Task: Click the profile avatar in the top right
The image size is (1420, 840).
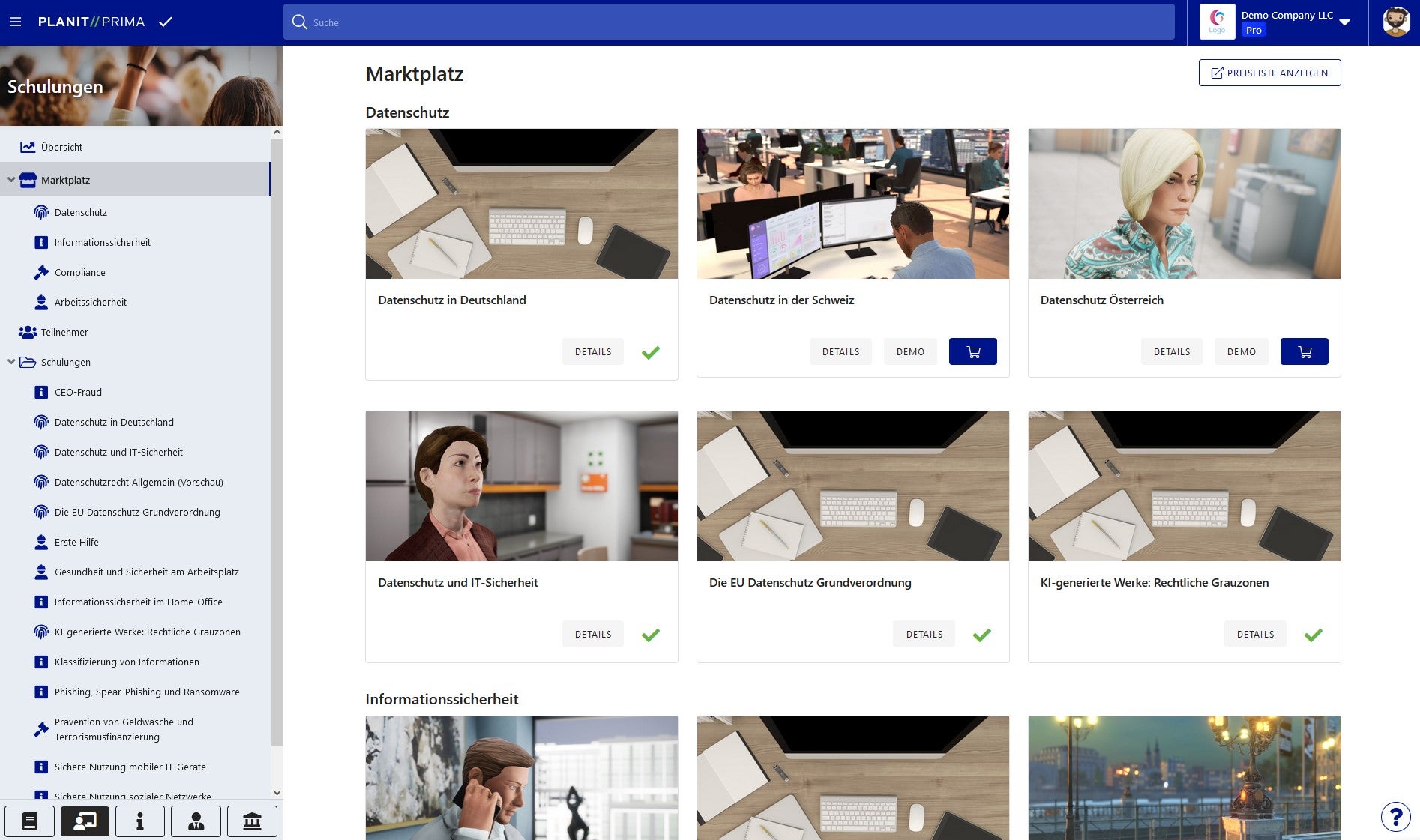Action: click(1395, 22)
